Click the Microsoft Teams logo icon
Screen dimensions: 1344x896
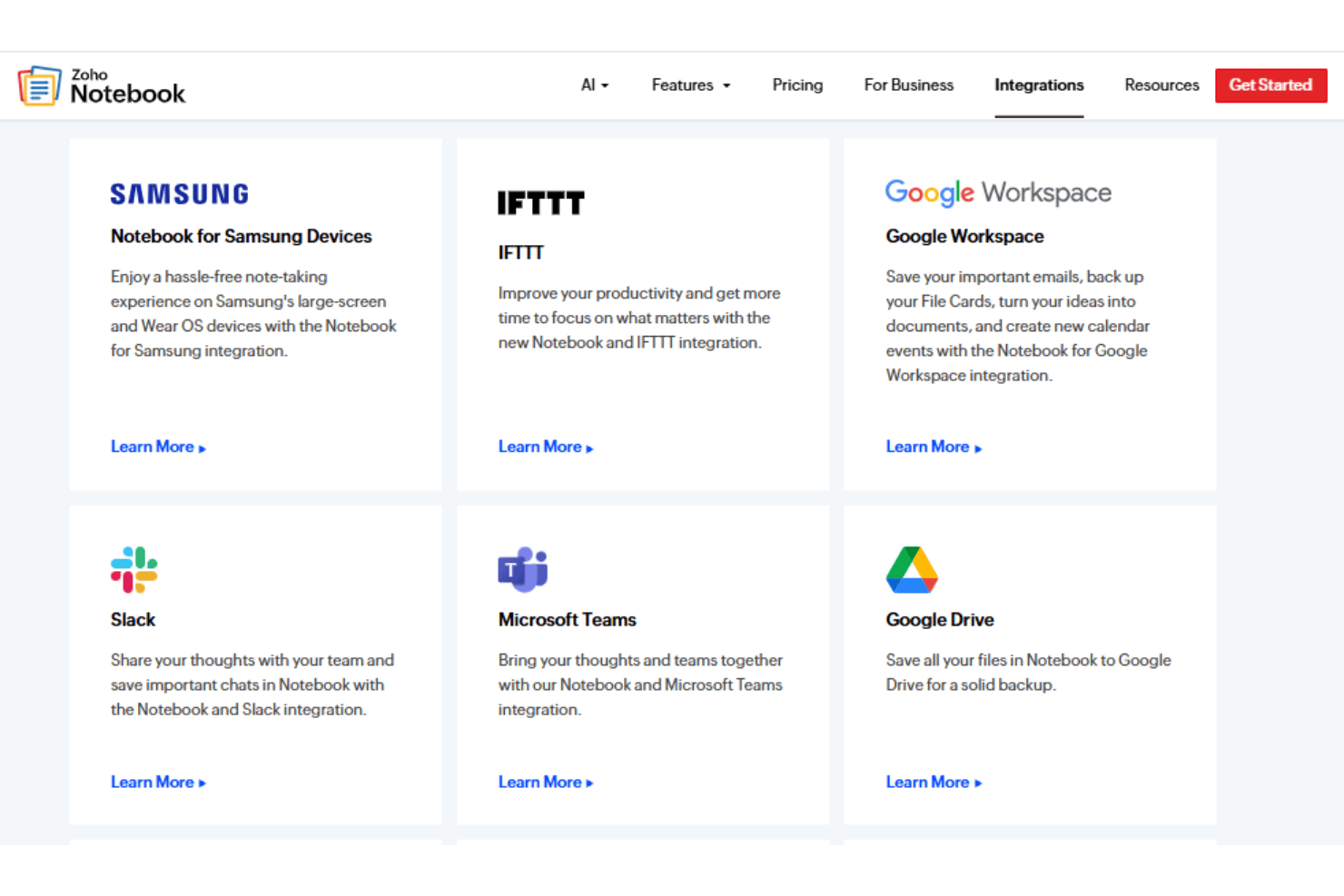[522, 569]
